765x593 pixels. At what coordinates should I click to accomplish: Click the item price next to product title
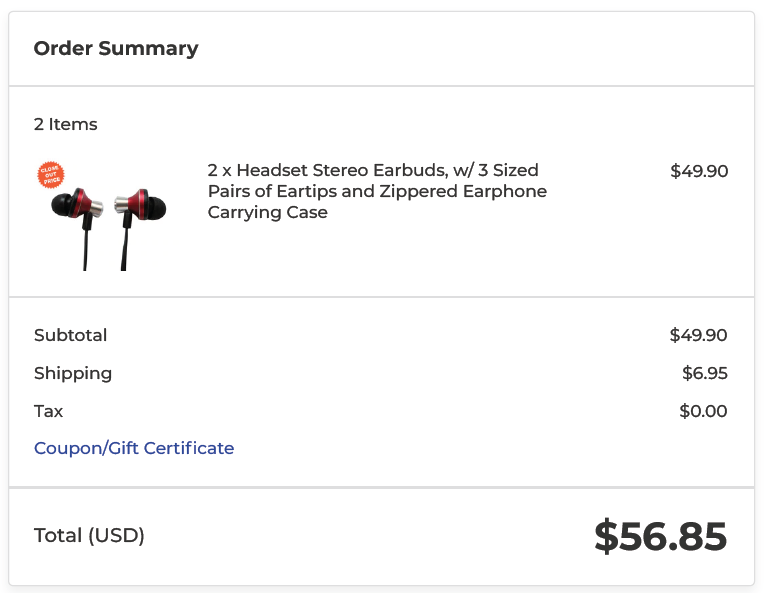698,171
